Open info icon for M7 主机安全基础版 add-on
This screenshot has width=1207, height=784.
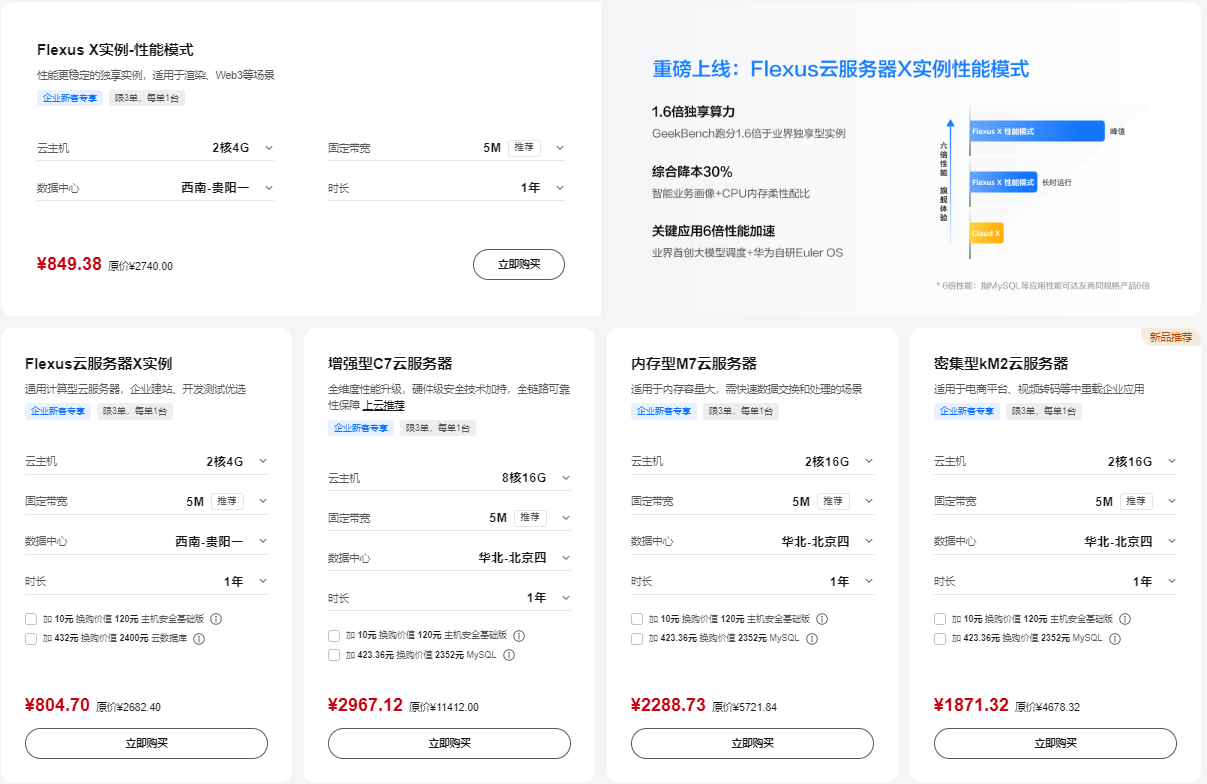pyautogui.click(x=822, y=619)
